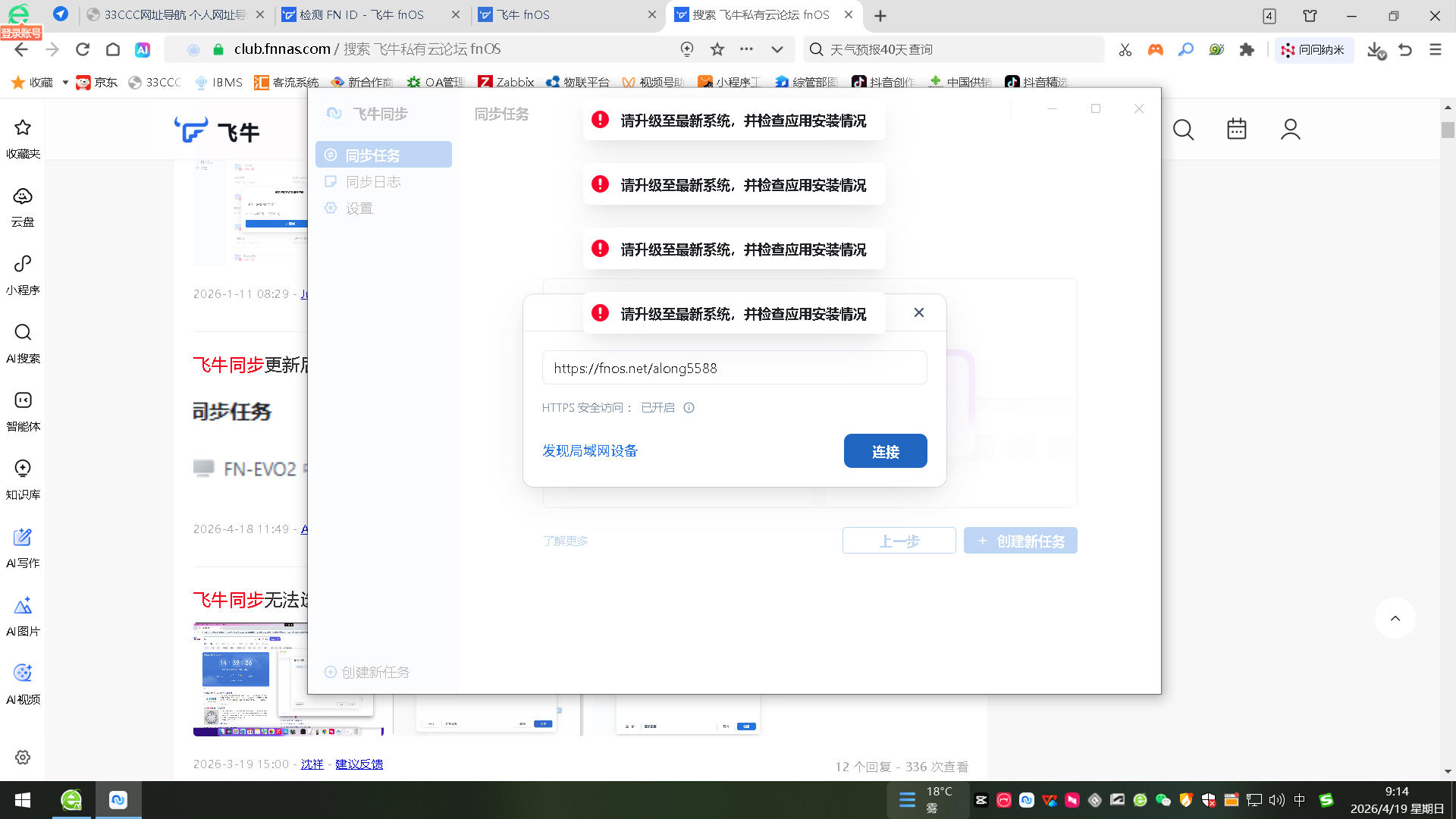
Task: Open AI搜索 in browser sidebar
Action: tap(23, 343)
